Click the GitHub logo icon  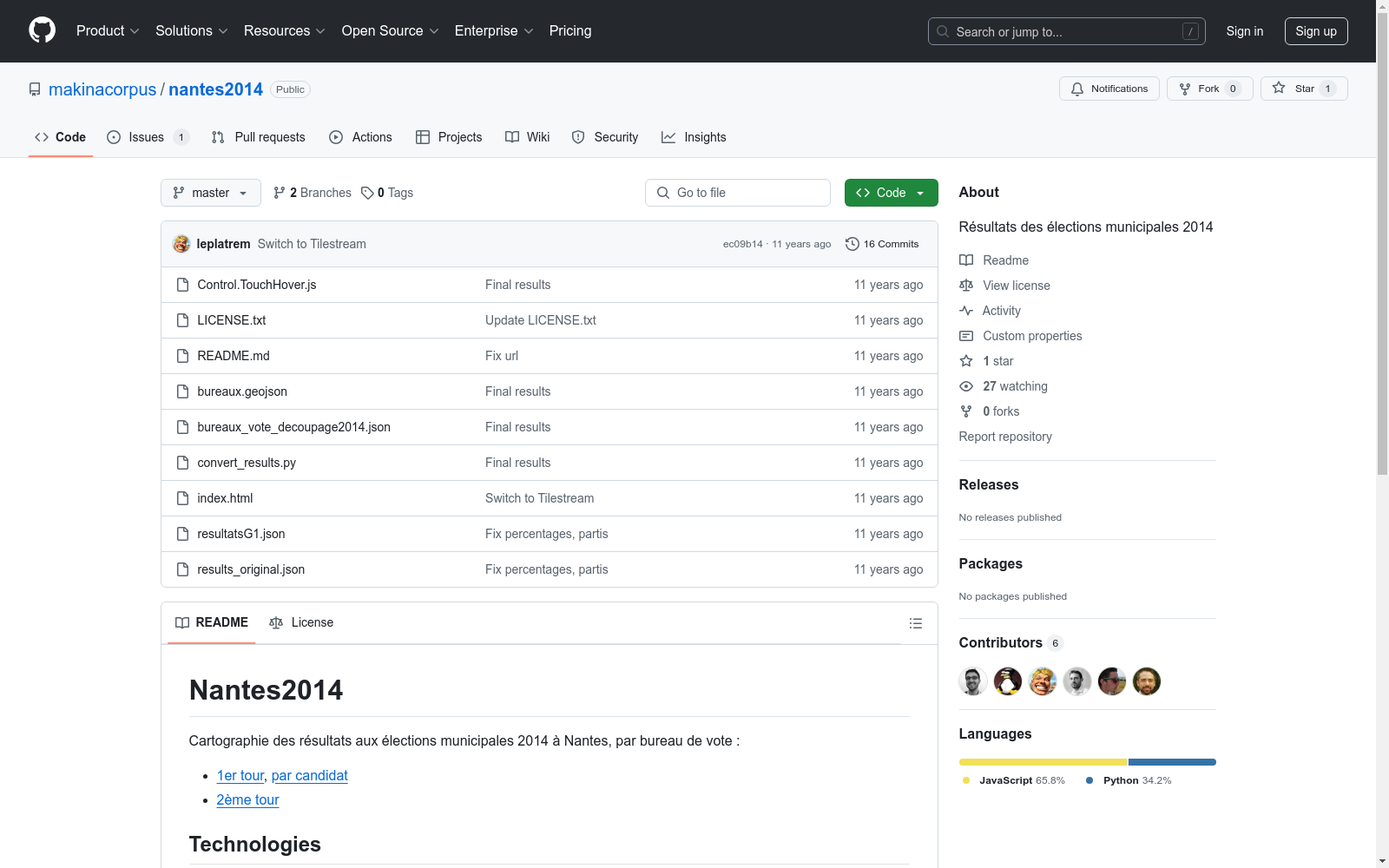tap(42, 30)
